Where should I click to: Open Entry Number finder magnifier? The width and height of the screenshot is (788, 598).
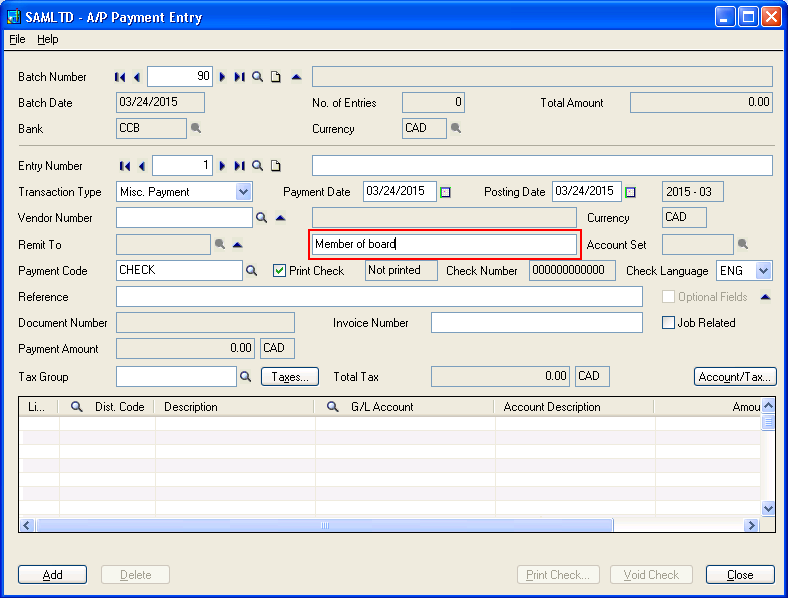[x=257, y=166]
